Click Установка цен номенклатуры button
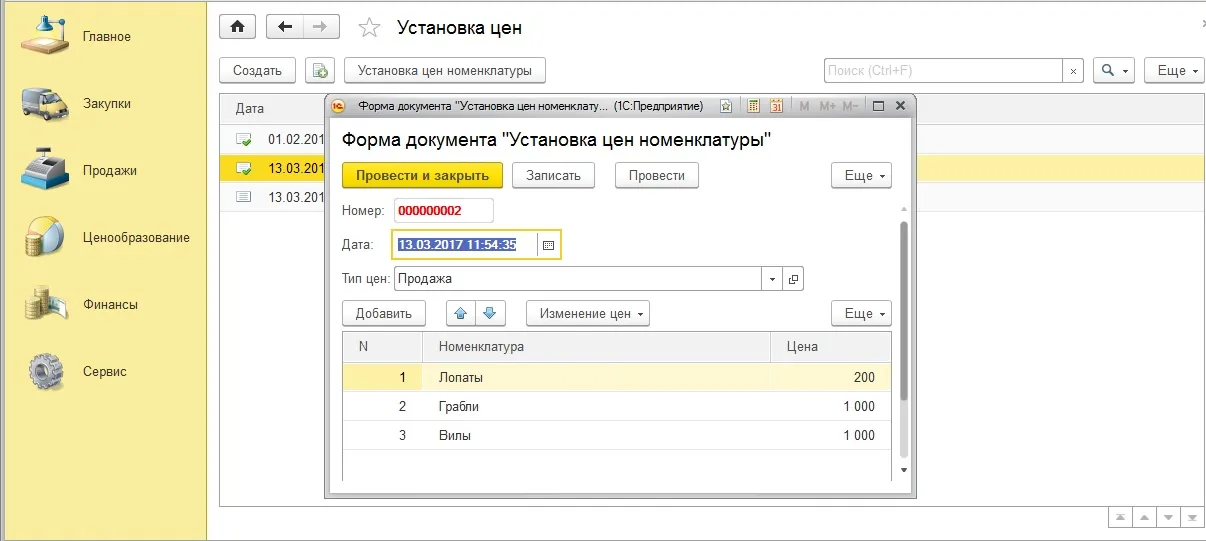The image size is (1206, 541). coord(445,71)
